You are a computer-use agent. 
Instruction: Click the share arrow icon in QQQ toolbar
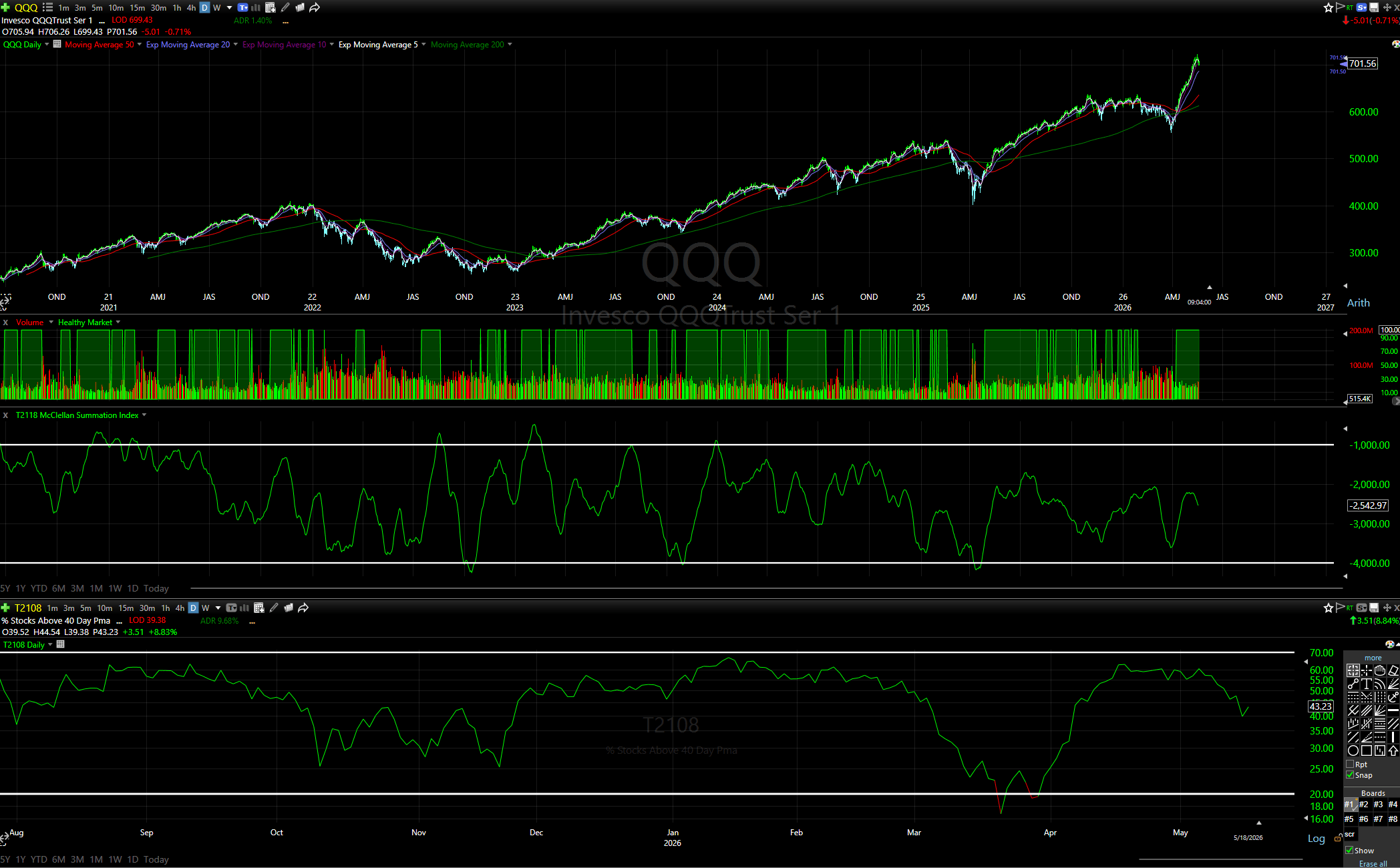[315, 7]
